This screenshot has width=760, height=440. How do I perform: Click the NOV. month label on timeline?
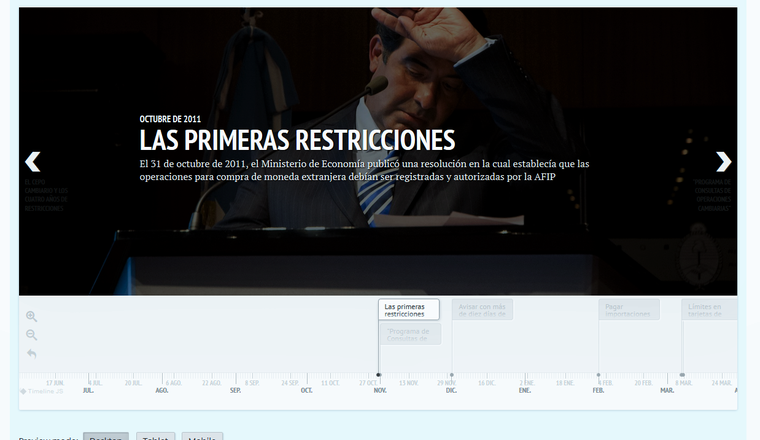(x=380, y=390)
